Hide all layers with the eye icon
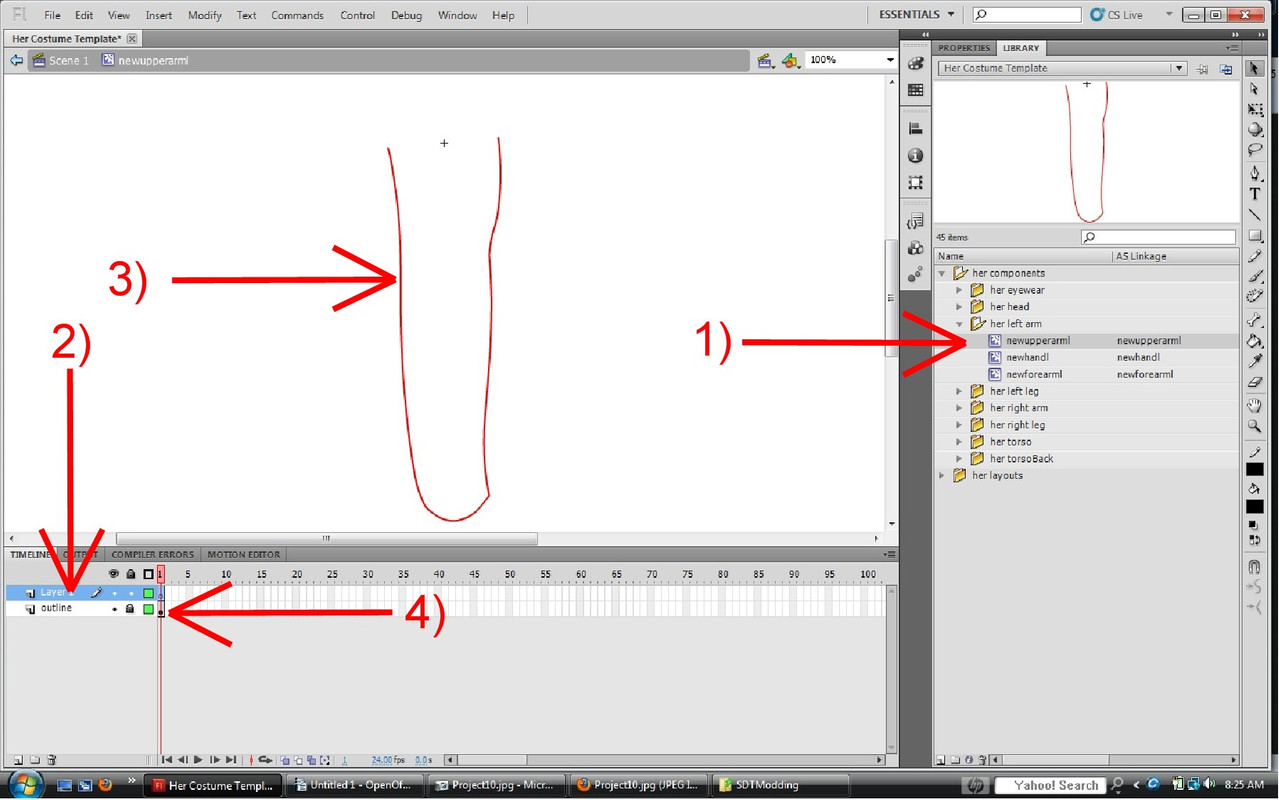Image resolution: width=1279 pixels, height=800 pixels. pyautogui.click(x=113, y=574)
